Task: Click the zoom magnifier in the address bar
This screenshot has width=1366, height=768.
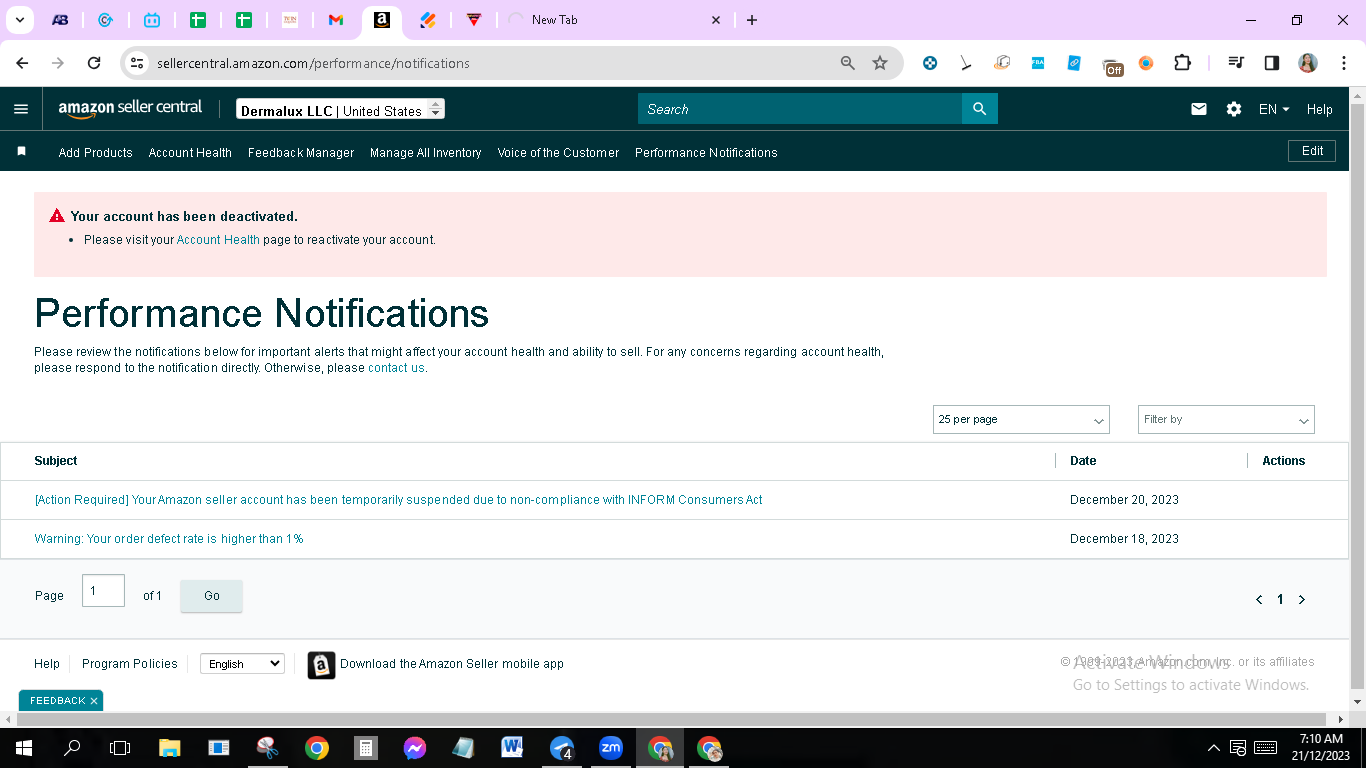Action: (x=848, y=63)
